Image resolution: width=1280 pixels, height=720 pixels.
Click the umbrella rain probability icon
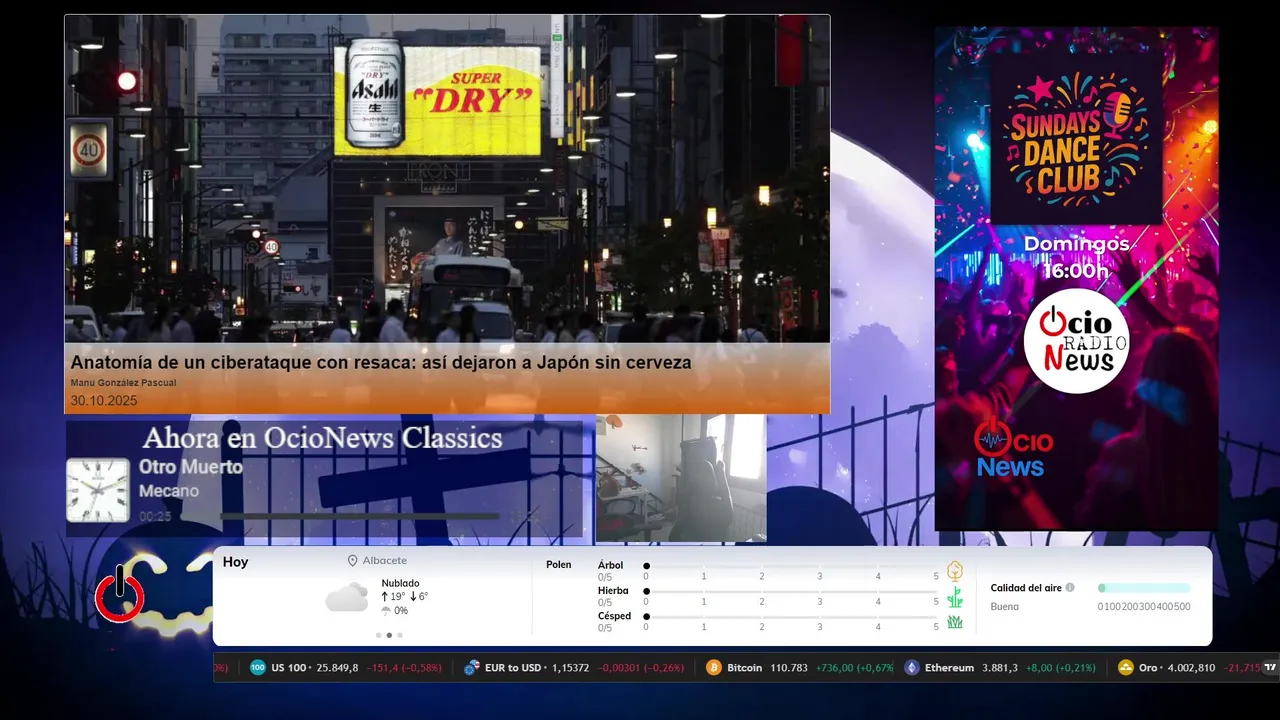coord(386,610)
